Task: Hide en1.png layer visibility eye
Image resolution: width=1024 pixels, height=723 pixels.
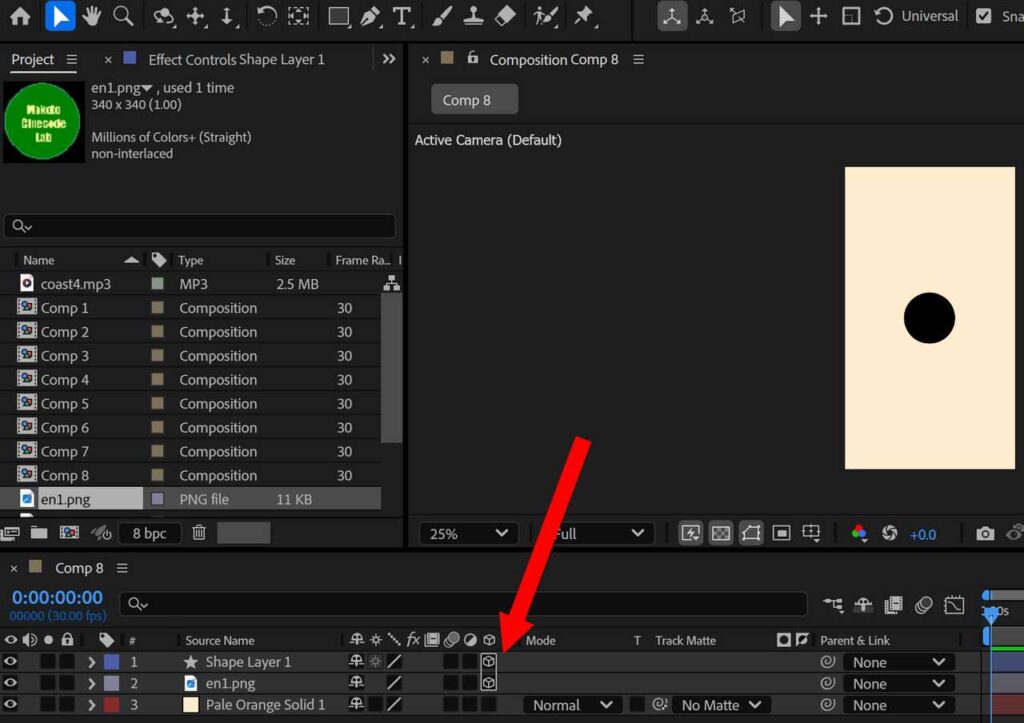Action: tap(10, 683)
